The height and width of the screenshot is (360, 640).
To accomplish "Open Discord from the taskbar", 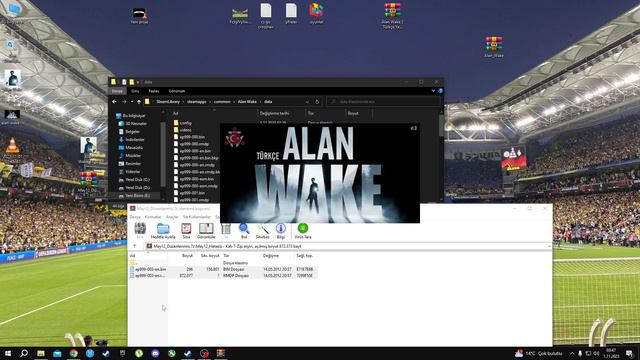I will coord(156,353).
